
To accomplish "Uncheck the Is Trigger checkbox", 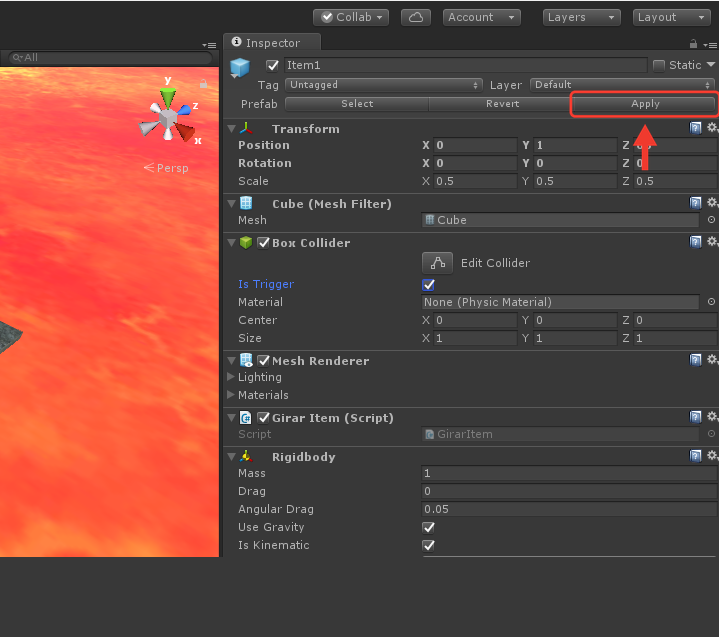I will point(428,285).
